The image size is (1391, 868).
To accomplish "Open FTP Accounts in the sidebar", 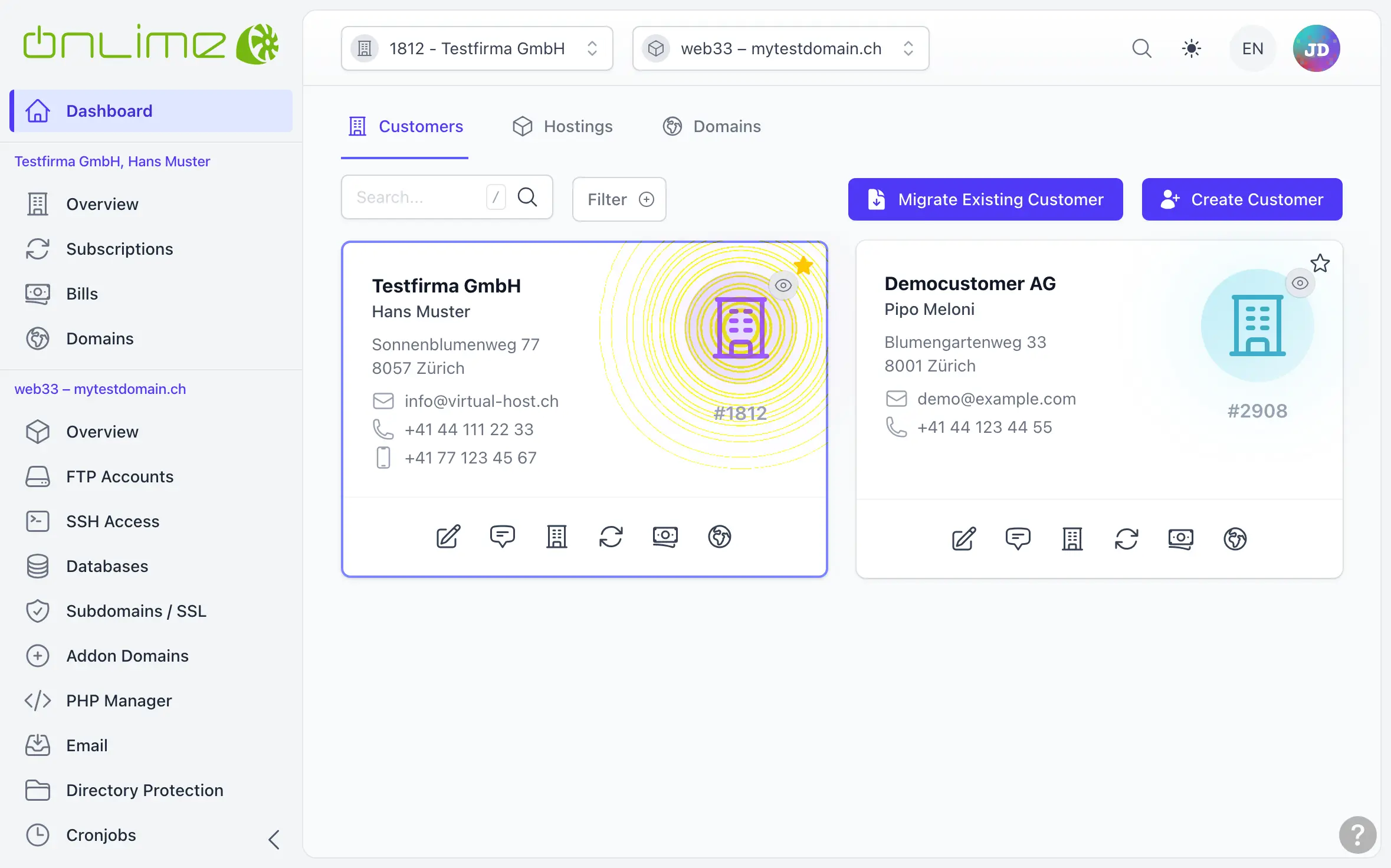I will coord(151,476).
